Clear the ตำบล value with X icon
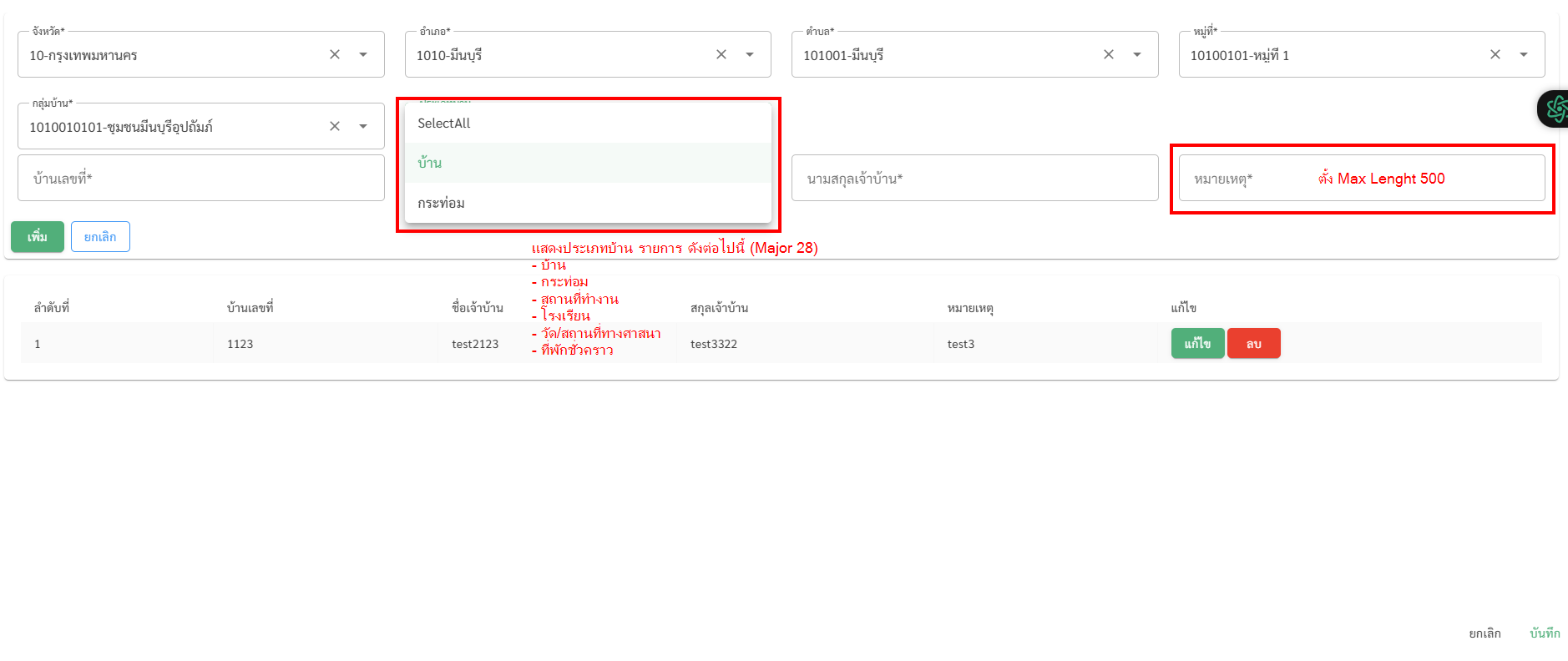Viewport: 1568px width, 661px height. [1109, 54]
